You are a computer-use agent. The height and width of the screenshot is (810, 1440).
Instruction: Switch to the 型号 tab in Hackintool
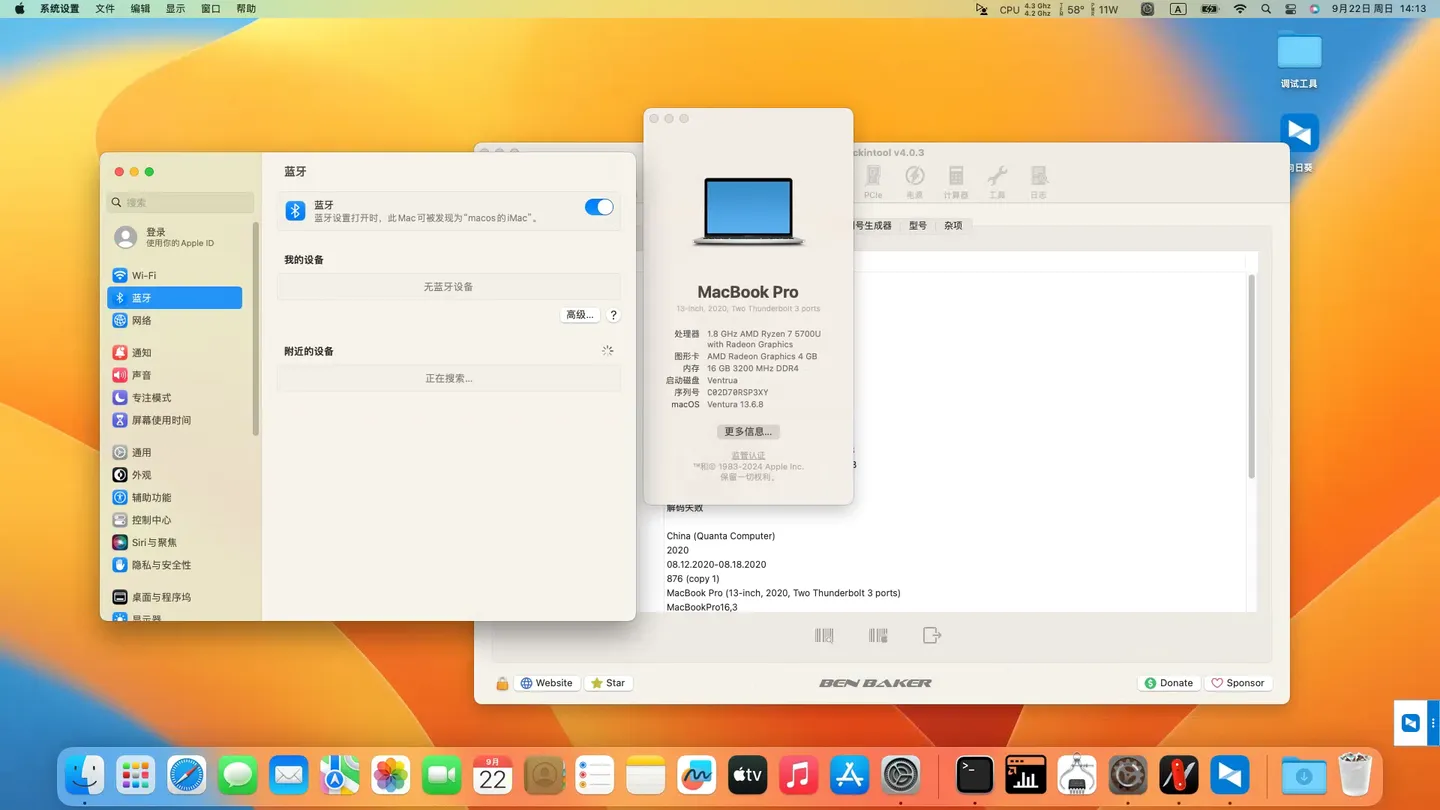918,225
